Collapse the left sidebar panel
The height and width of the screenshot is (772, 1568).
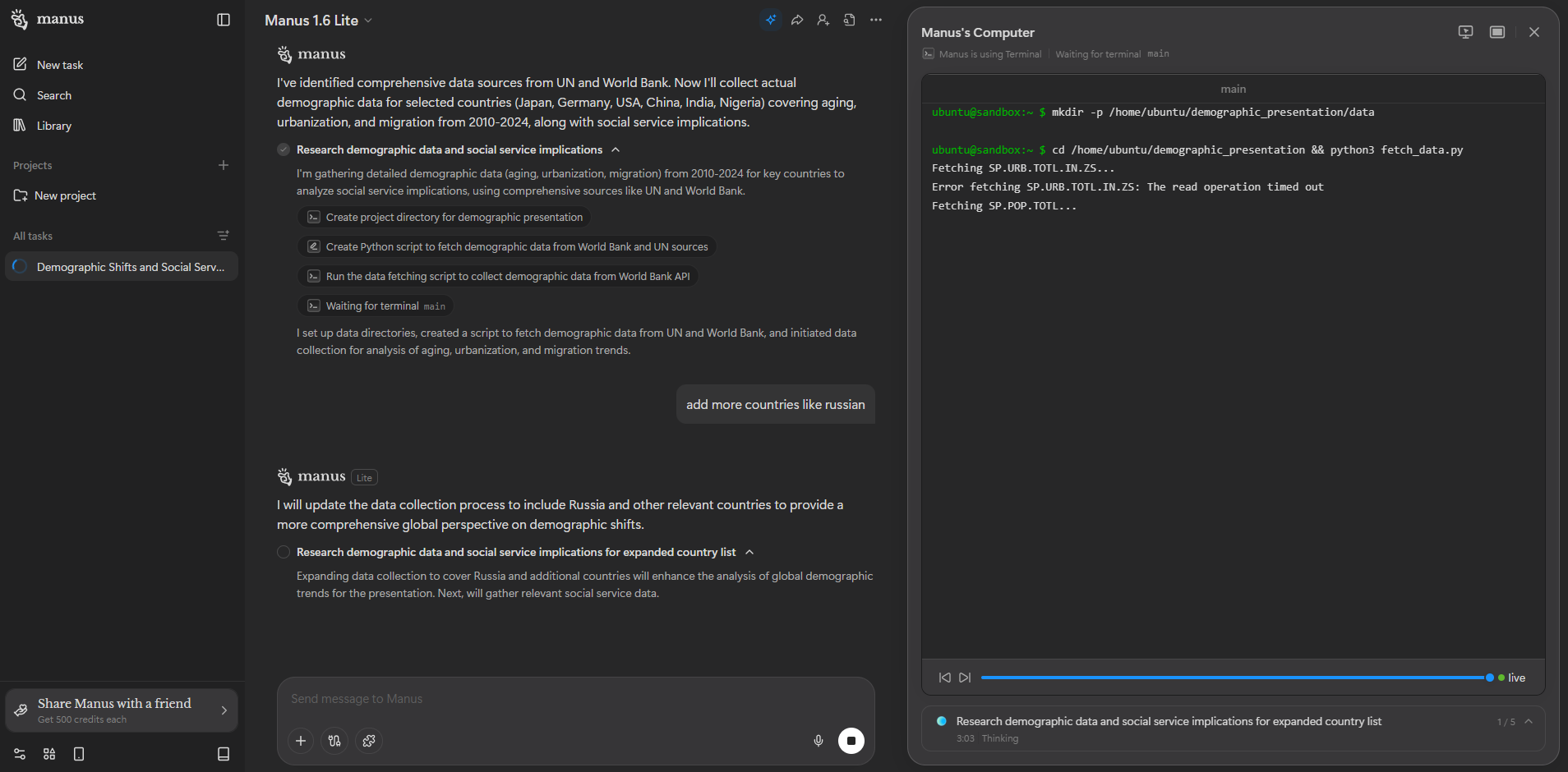tap(224, 20)
